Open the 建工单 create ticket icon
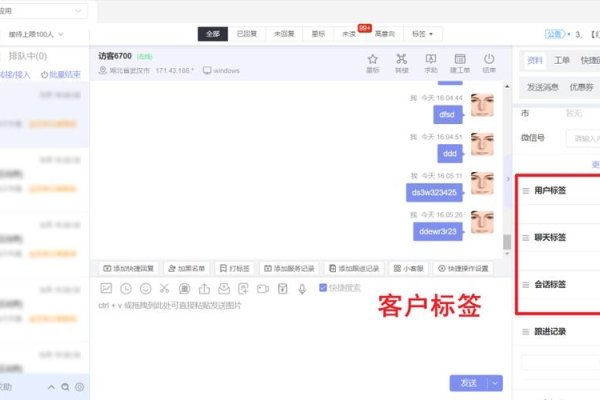This screenshot has width=600, height=400. click(460, 63)
